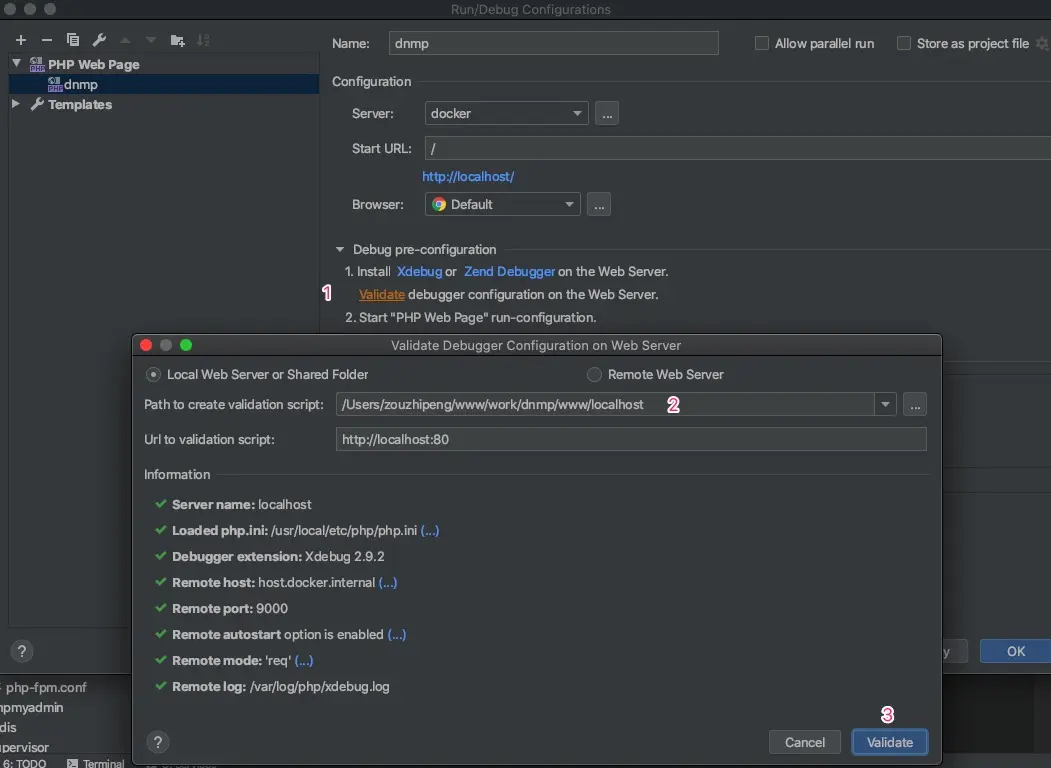Viewport: 1051px width, 768px height.
Task: Create new folder icon in toolbar
Action: (x=178, y=40)
